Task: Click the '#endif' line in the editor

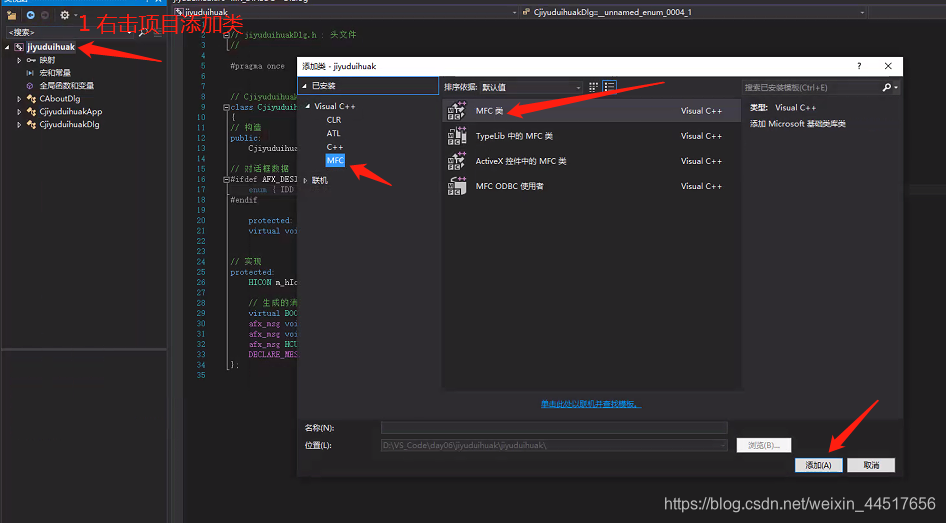Action: 244,200
